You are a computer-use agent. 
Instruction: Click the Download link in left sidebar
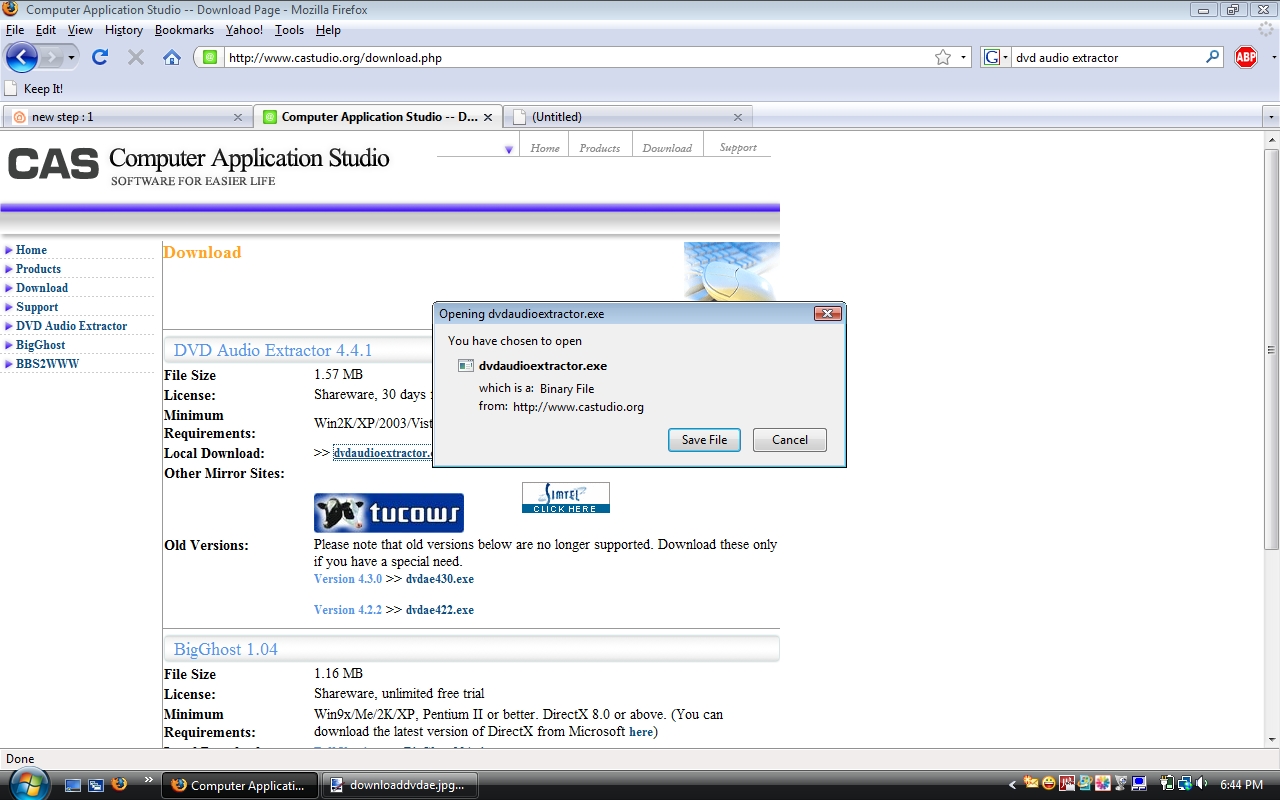[x=42, y=288]
